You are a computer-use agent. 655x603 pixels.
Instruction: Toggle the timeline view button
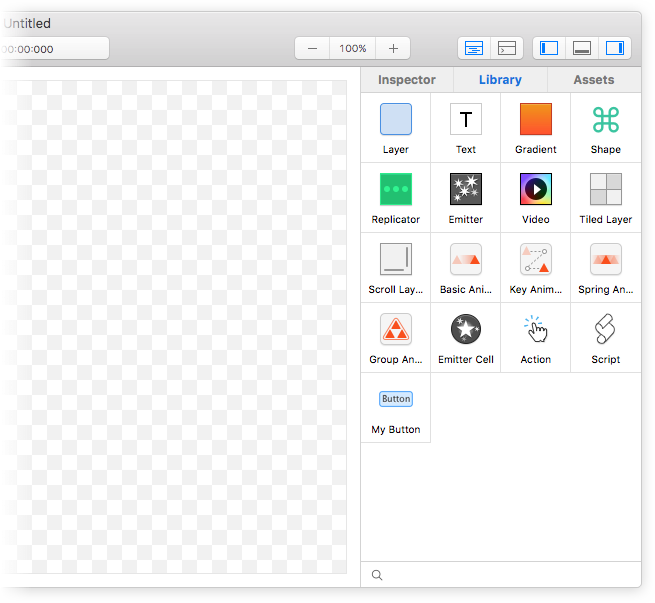coord(474,48)
